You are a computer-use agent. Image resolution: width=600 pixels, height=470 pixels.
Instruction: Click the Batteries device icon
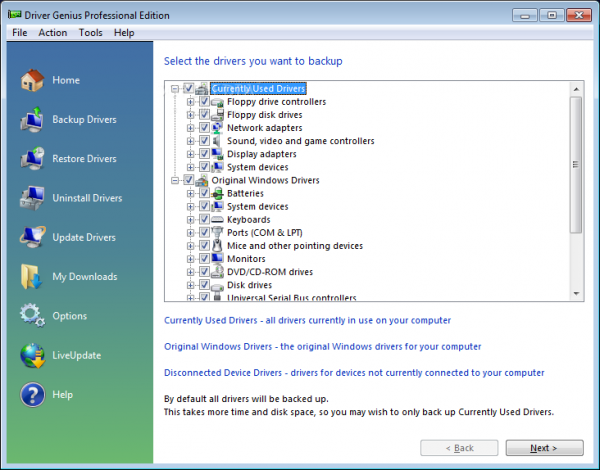click(217, 193)
